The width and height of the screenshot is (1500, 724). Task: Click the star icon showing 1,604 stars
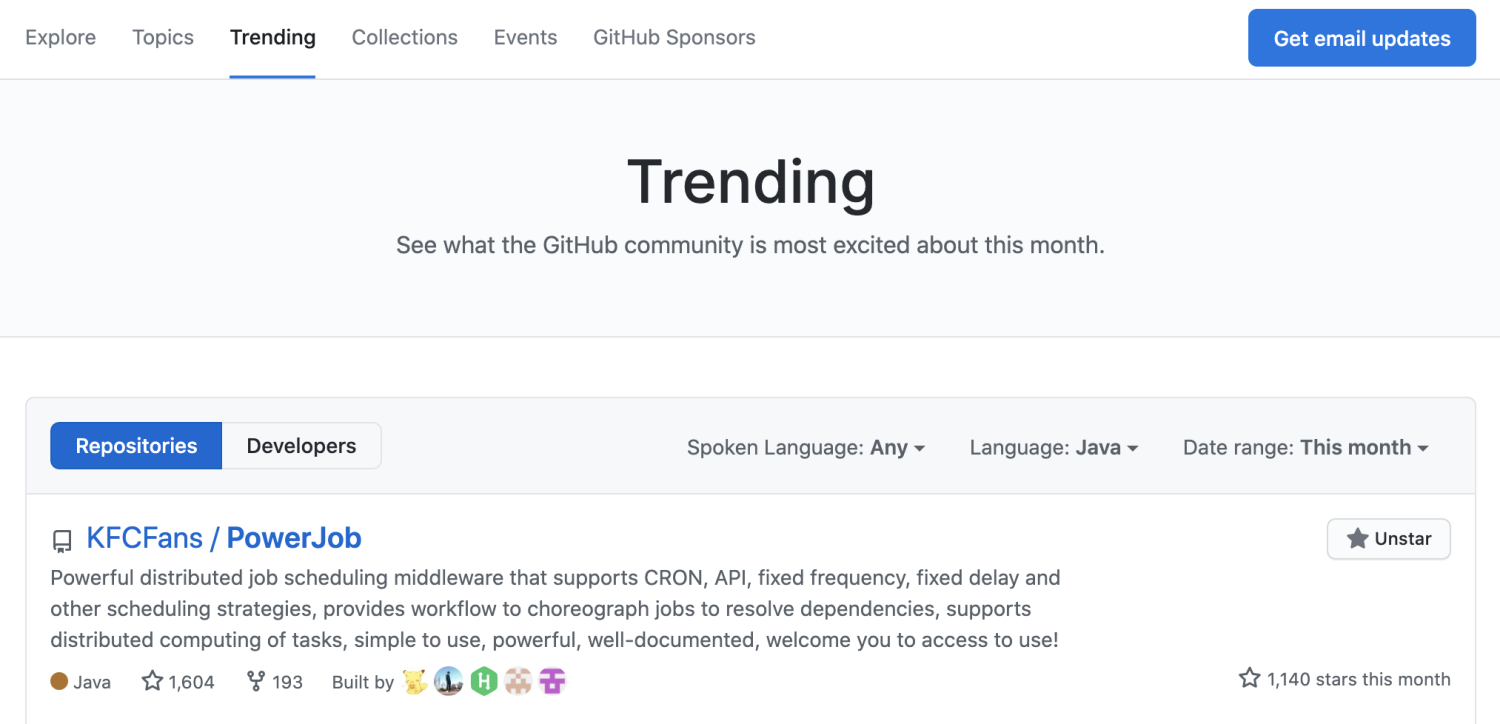(152, 682)
